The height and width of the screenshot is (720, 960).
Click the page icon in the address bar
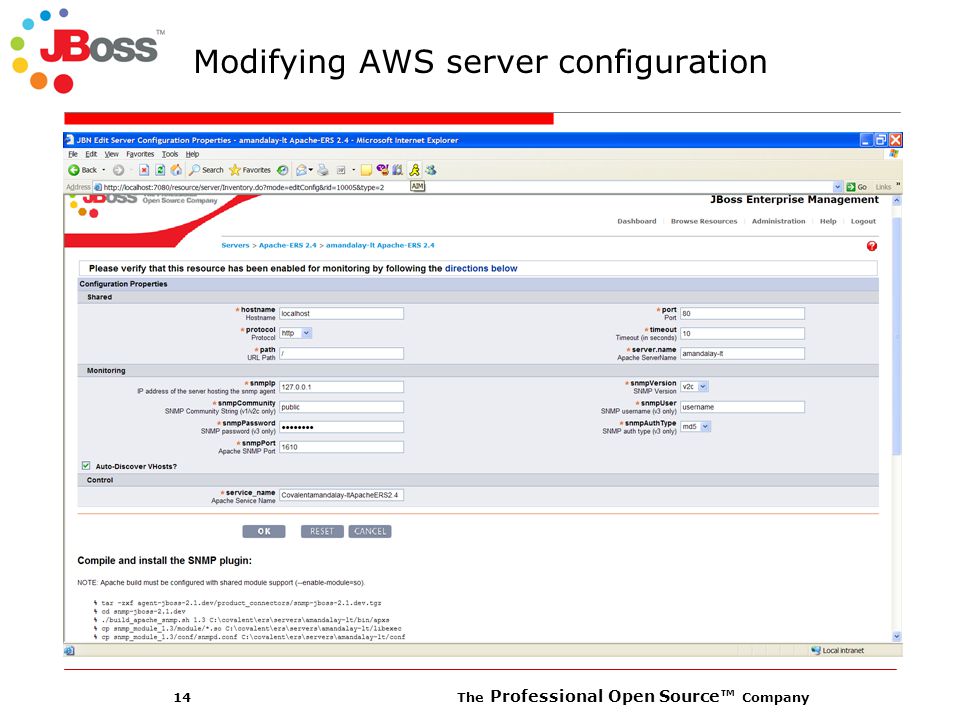[x=97, y=187]
